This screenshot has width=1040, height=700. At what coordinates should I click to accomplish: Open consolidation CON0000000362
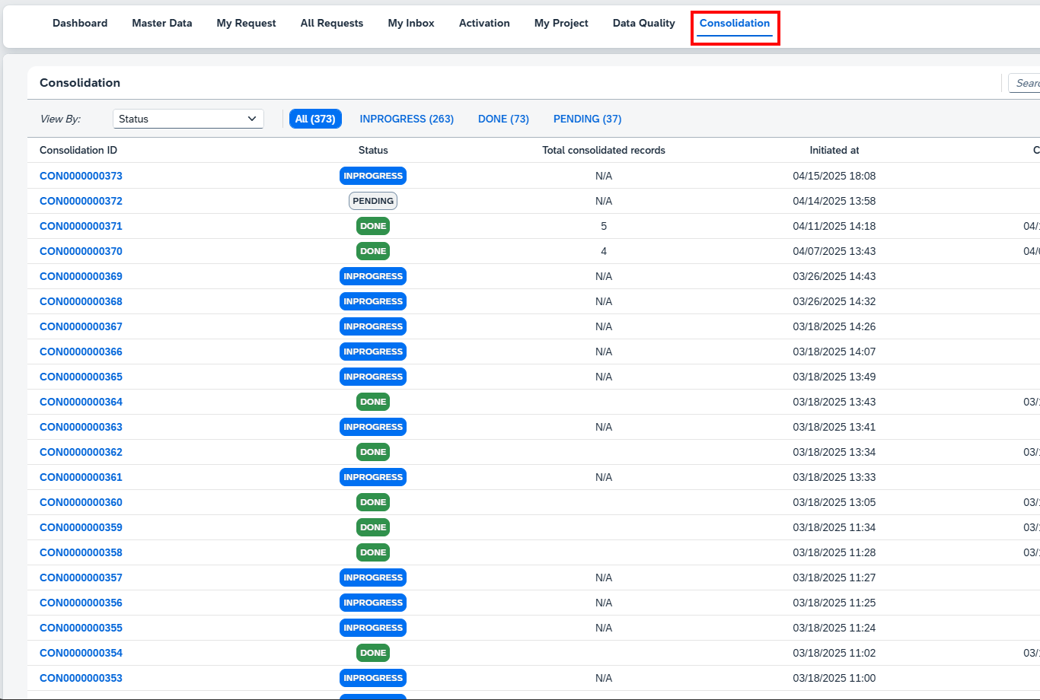click(x=80, y=452)
